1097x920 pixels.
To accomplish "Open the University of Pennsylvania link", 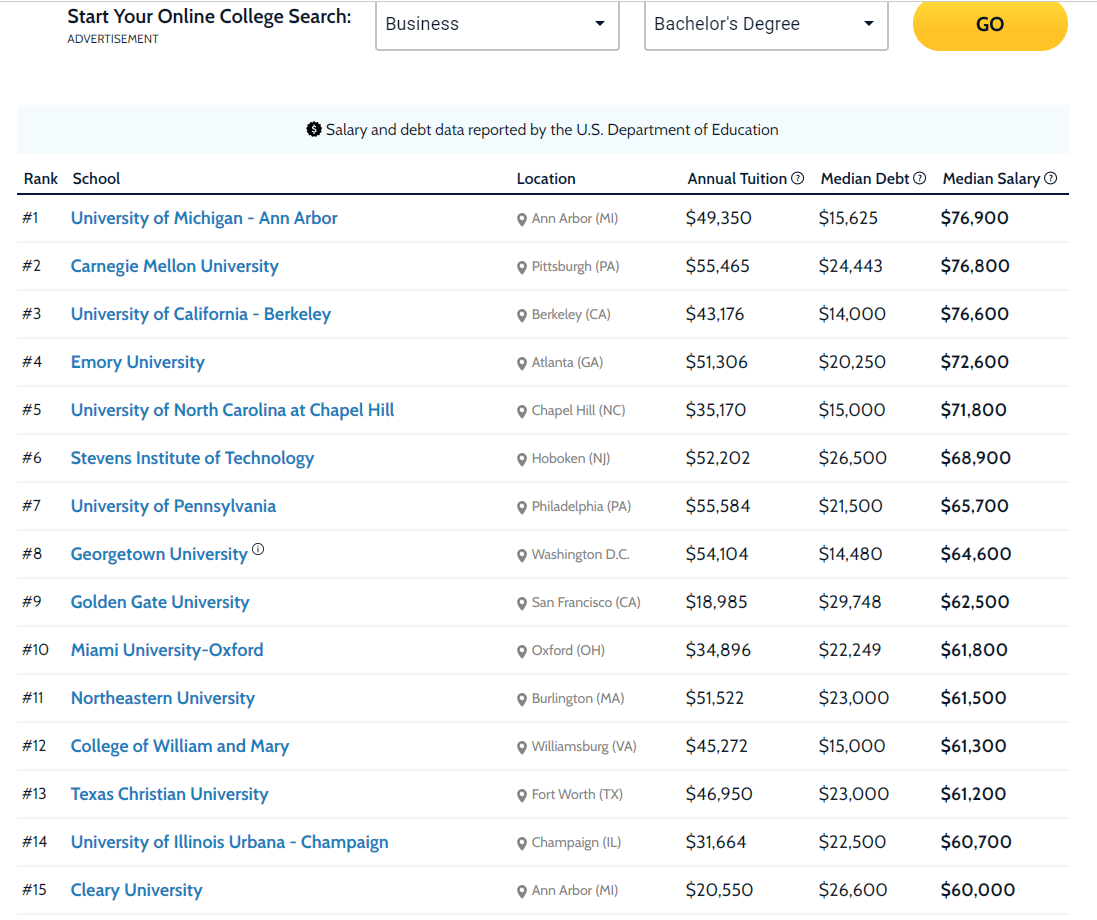I will (174, 506).
